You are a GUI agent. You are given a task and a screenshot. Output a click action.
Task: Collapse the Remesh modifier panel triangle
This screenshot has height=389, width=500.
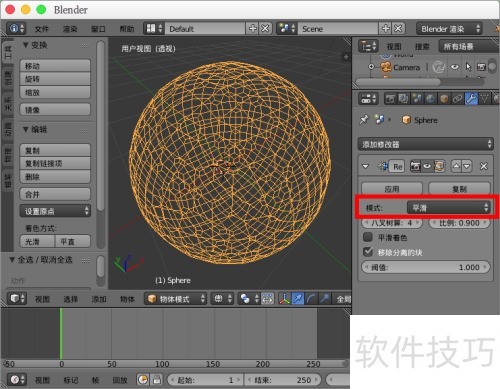pyautogui.click(x=366, y=166)
